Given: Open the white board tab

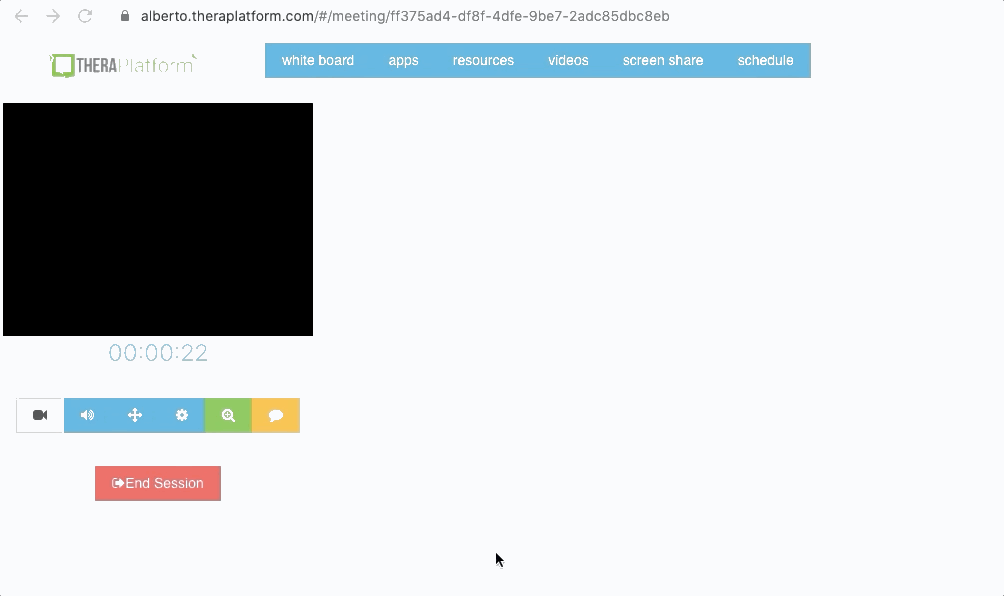Looking at the screenshot, I should click(x=318, y=60).
